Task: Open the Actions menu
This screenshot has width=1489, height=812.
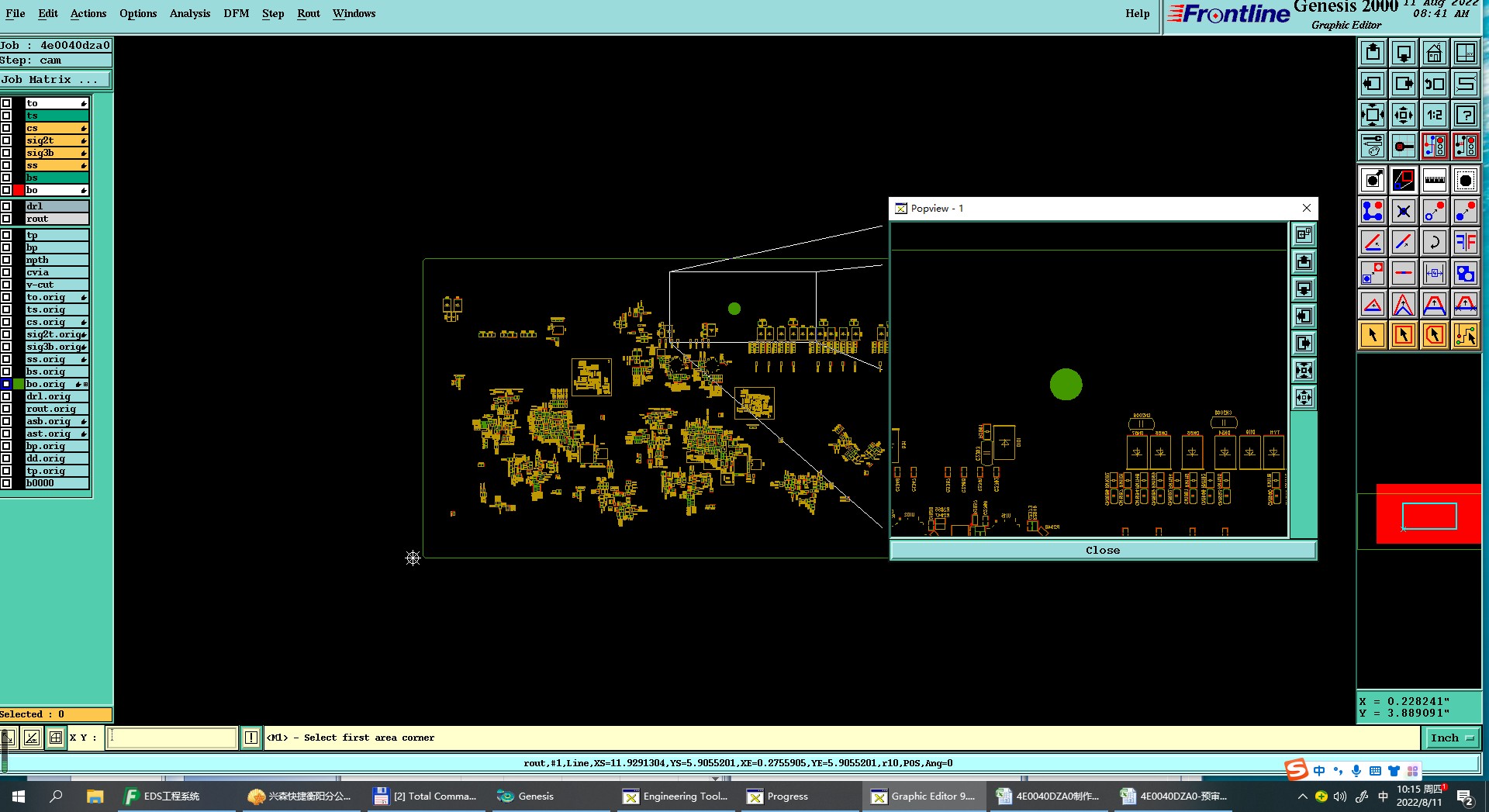Action: click(88, 13)
